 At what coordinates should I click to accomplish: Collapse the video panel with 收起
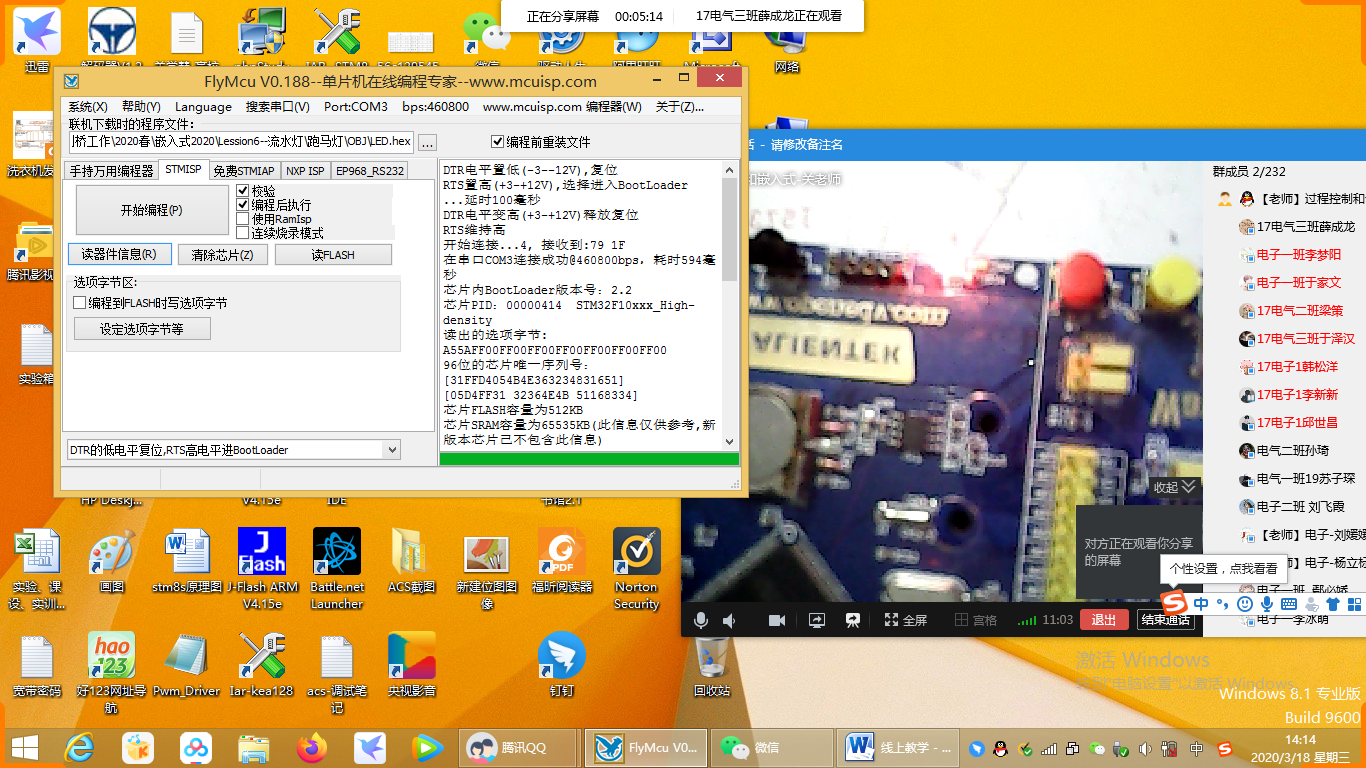pos(1175,487)
